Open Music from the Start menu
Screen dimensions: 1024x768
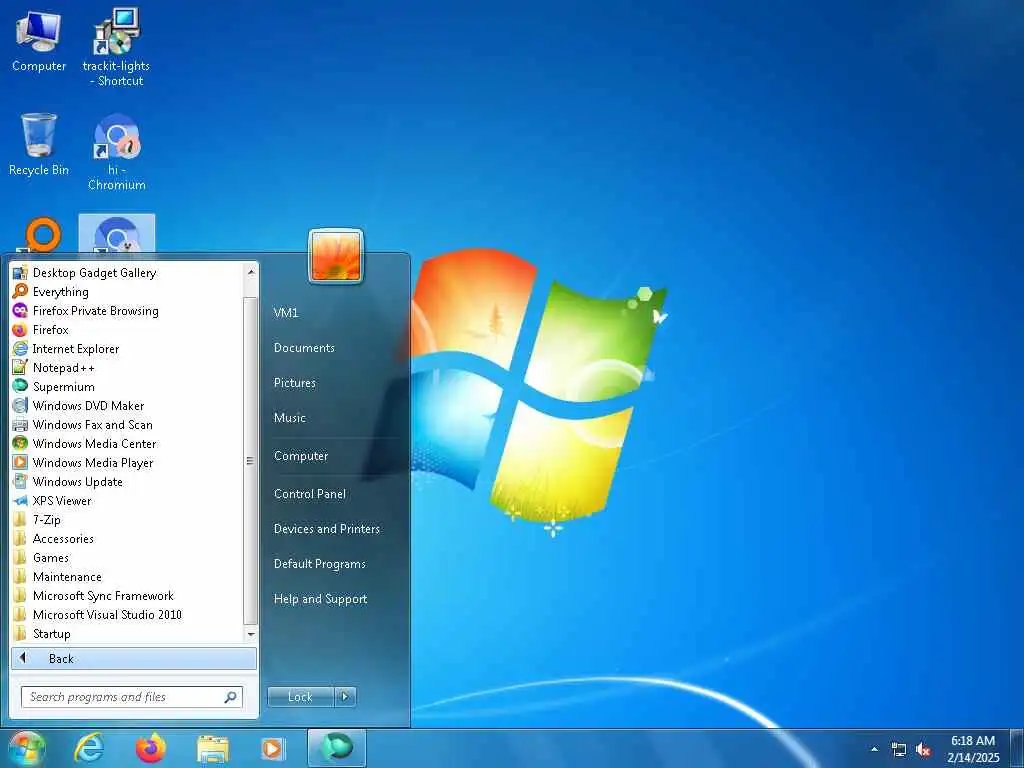[290, 418]
